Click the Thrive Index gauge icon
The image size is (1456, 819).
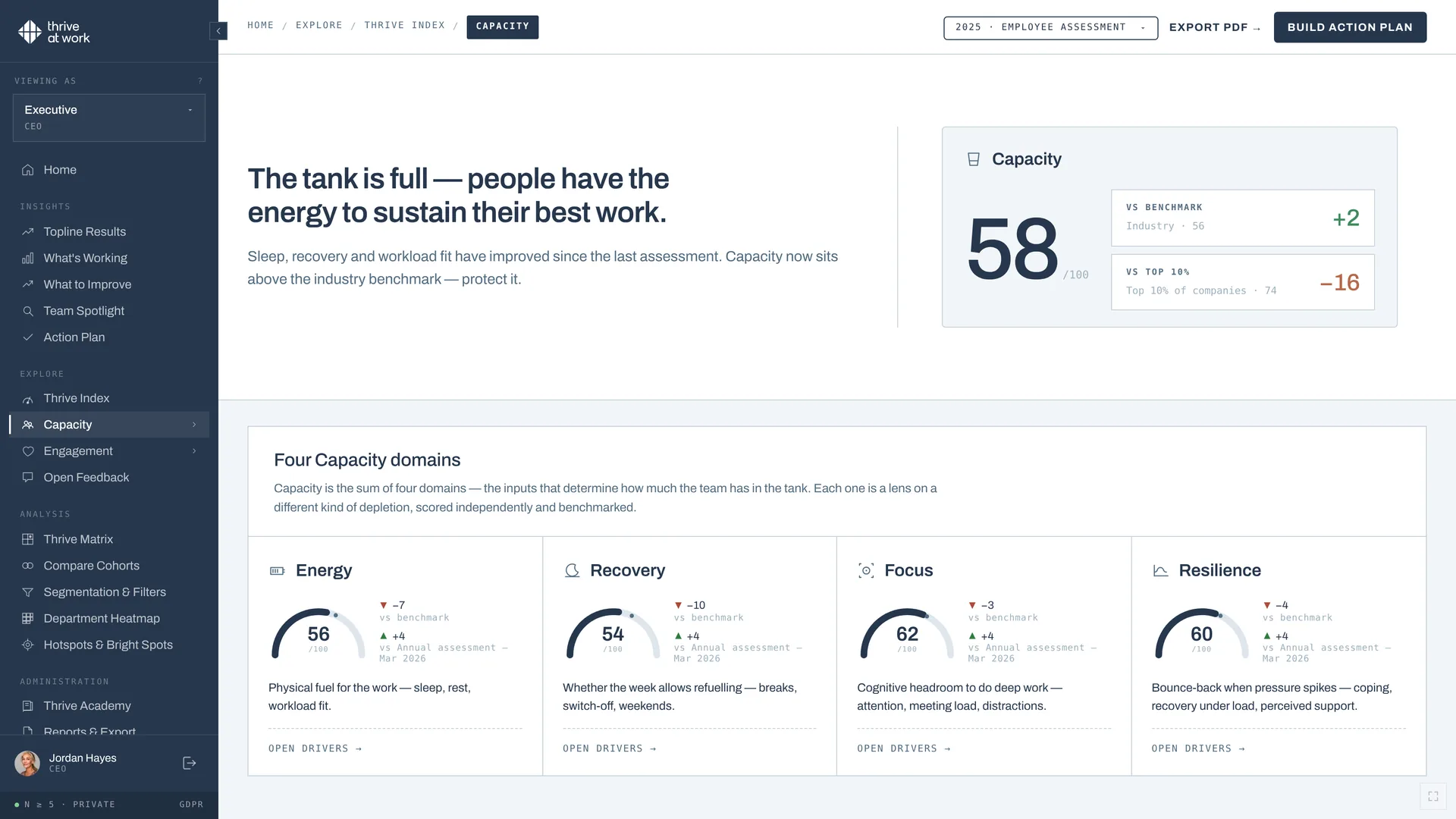pyautogui.click(x=28, y=399)
